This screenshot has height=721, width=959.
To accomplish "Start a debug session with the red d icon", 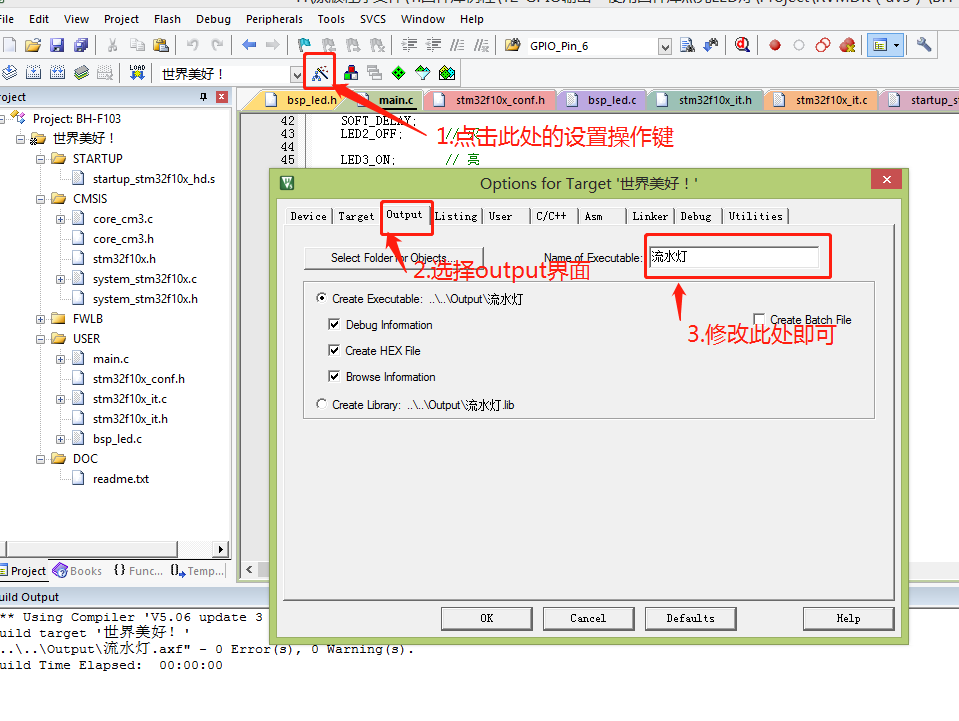I will [742, 45].
